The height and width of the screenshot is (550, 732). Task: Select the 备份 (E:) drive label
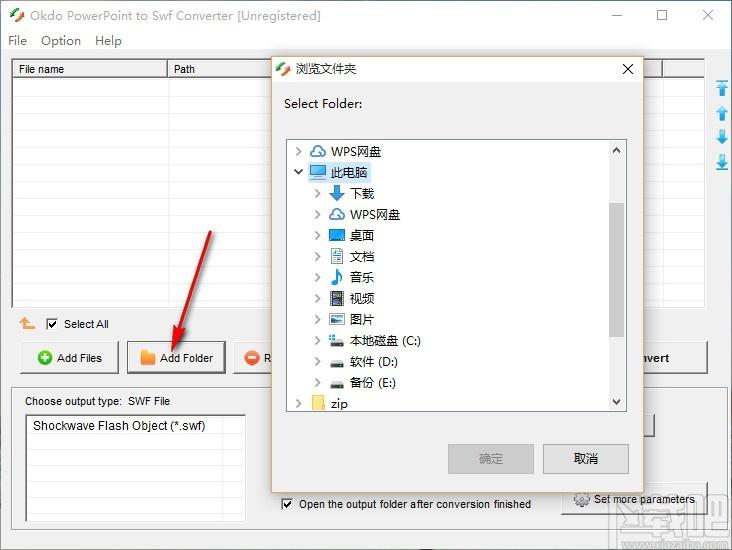coord(373,382)
